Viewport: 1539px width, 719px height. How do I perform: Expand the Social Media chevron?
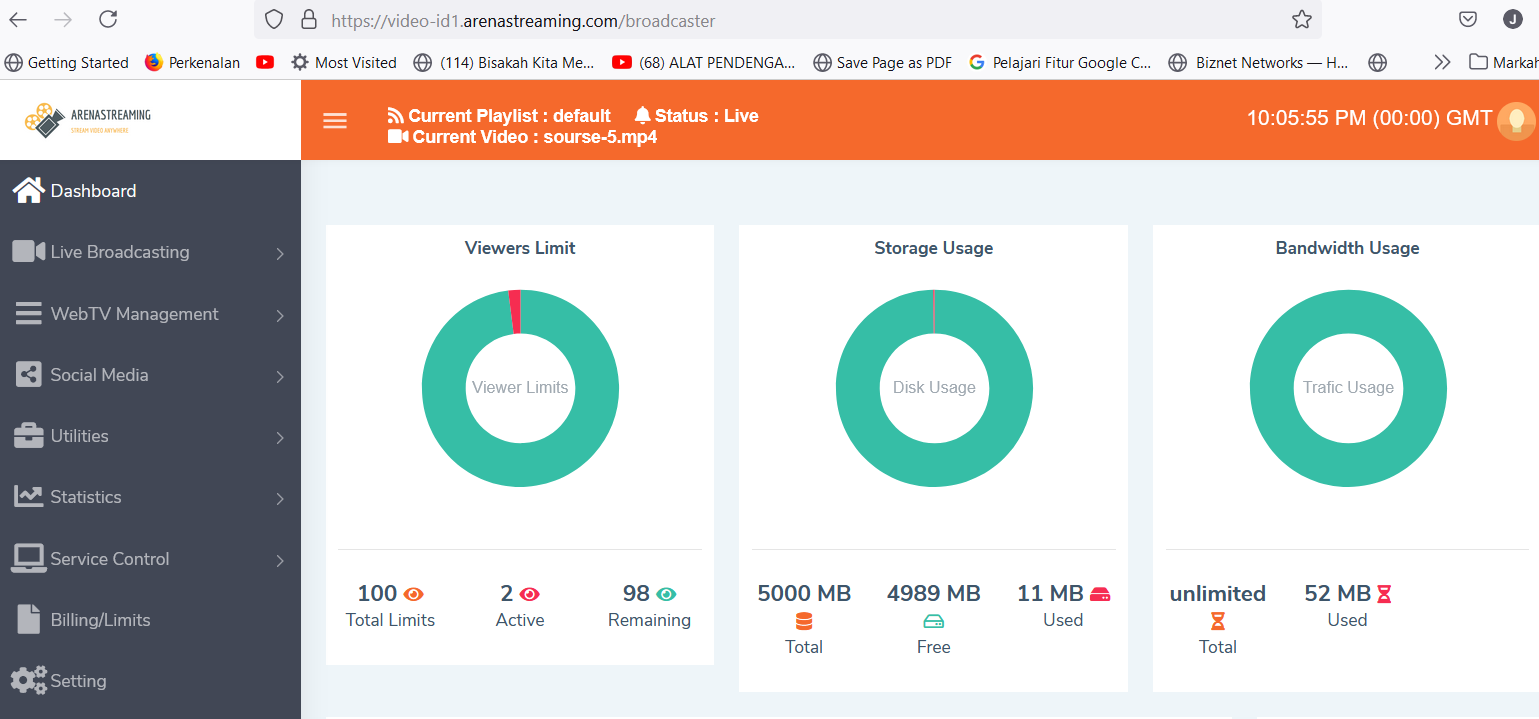point(281,376)
